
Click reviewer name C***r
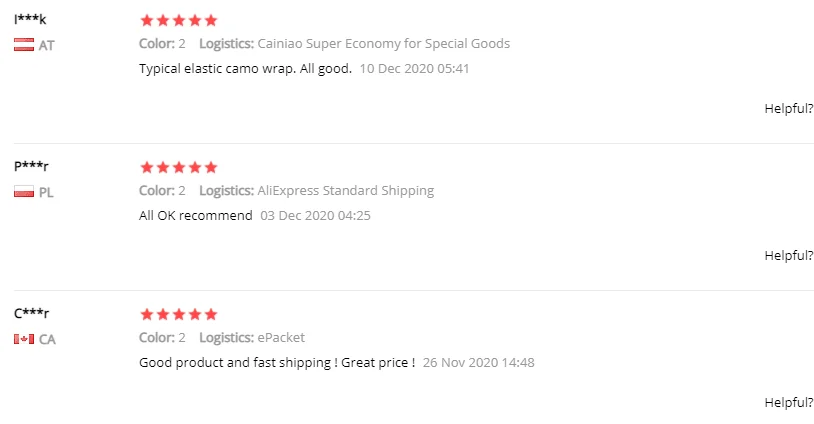click(x=31, y=313)
